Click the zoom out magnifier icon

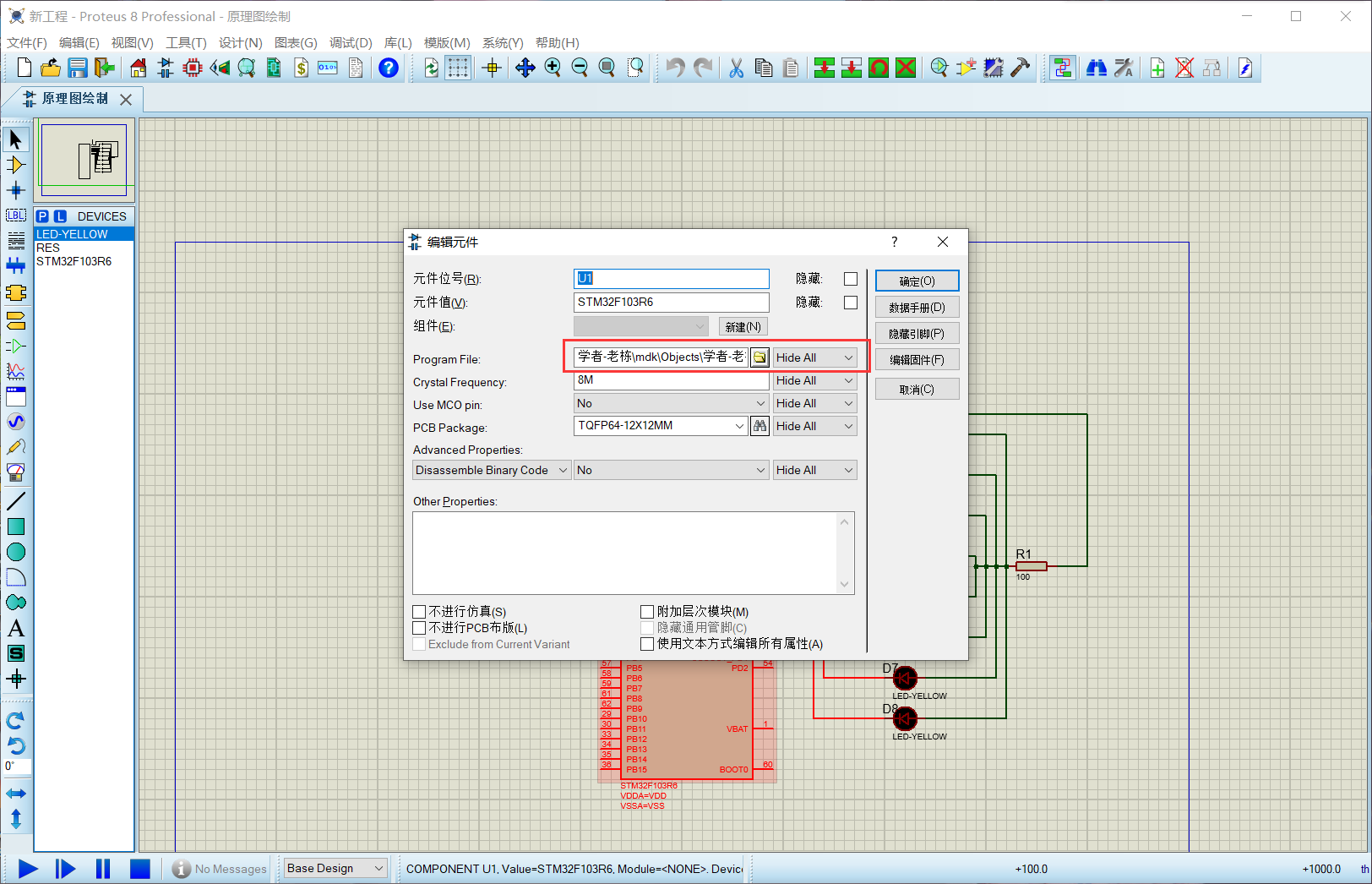click(580, 68)
